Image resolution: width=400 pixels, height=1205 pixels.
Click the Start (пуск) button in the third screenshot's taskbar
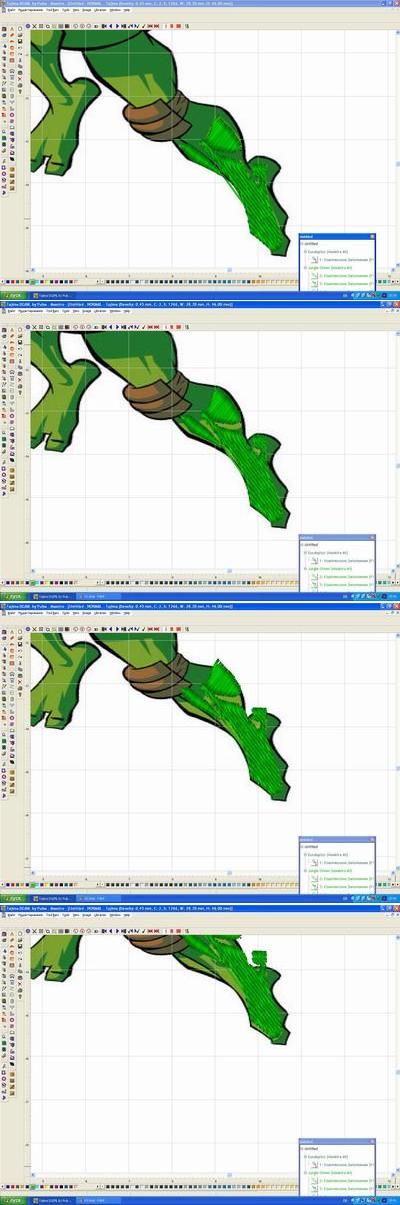[13, 898]
